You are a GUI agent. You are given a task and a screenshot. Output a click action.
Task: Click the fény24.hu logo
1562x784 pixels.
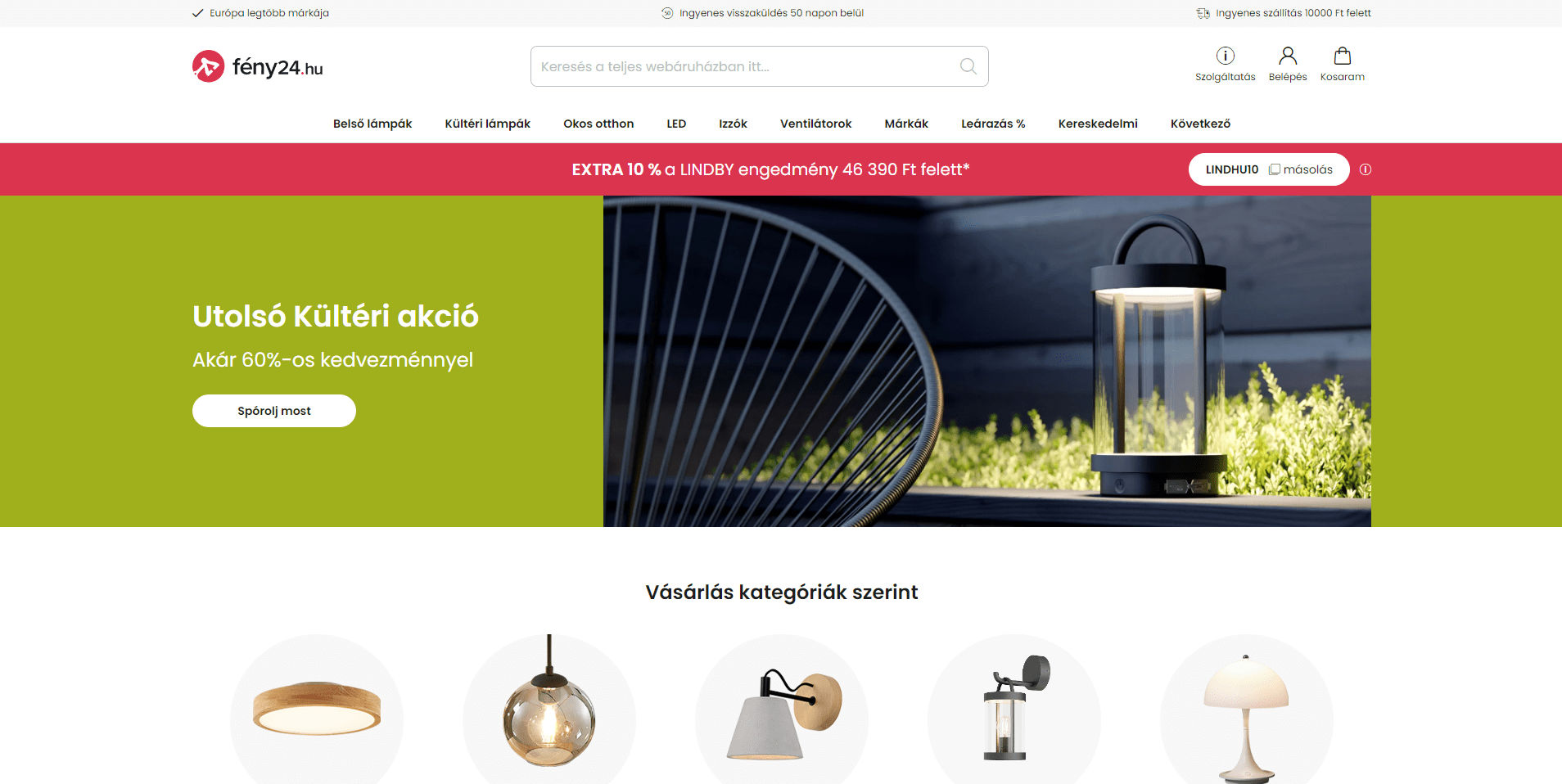(258, 66)
